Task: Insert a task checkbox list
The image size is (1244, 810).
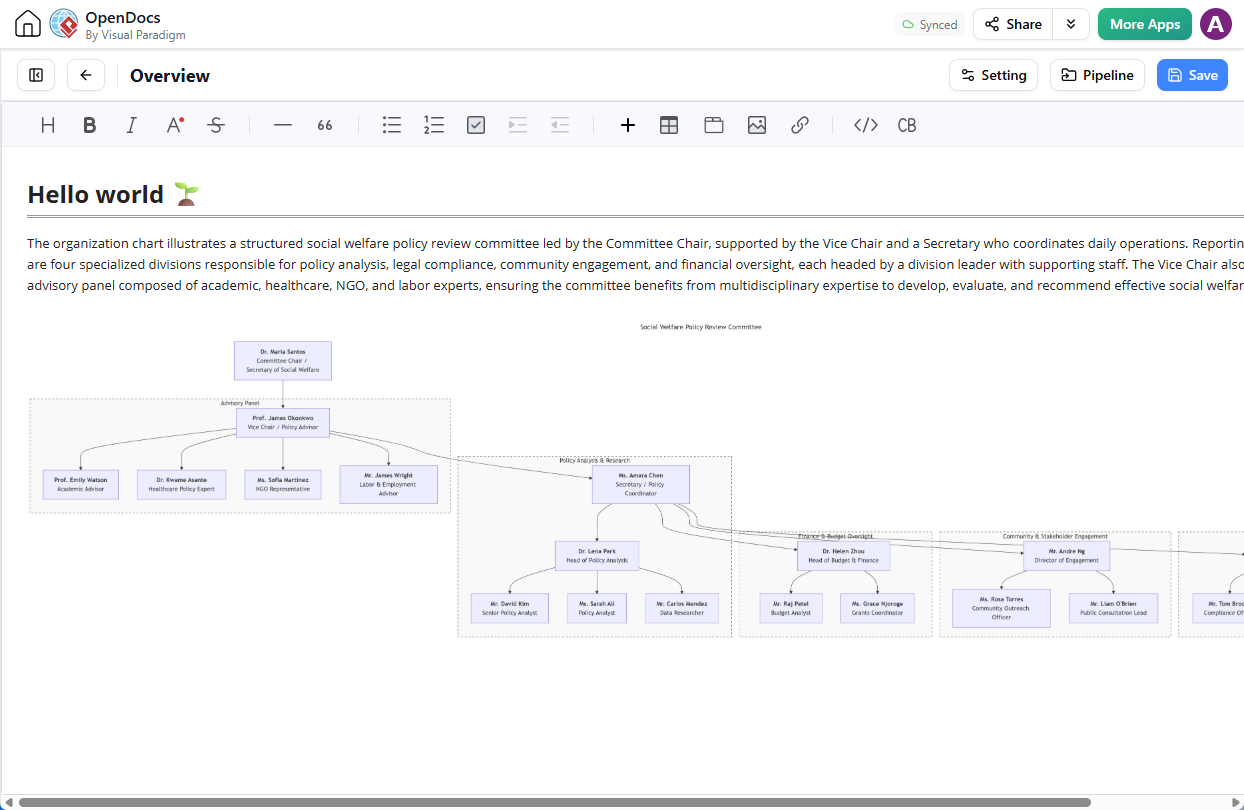Action: [x=476, y=125]
